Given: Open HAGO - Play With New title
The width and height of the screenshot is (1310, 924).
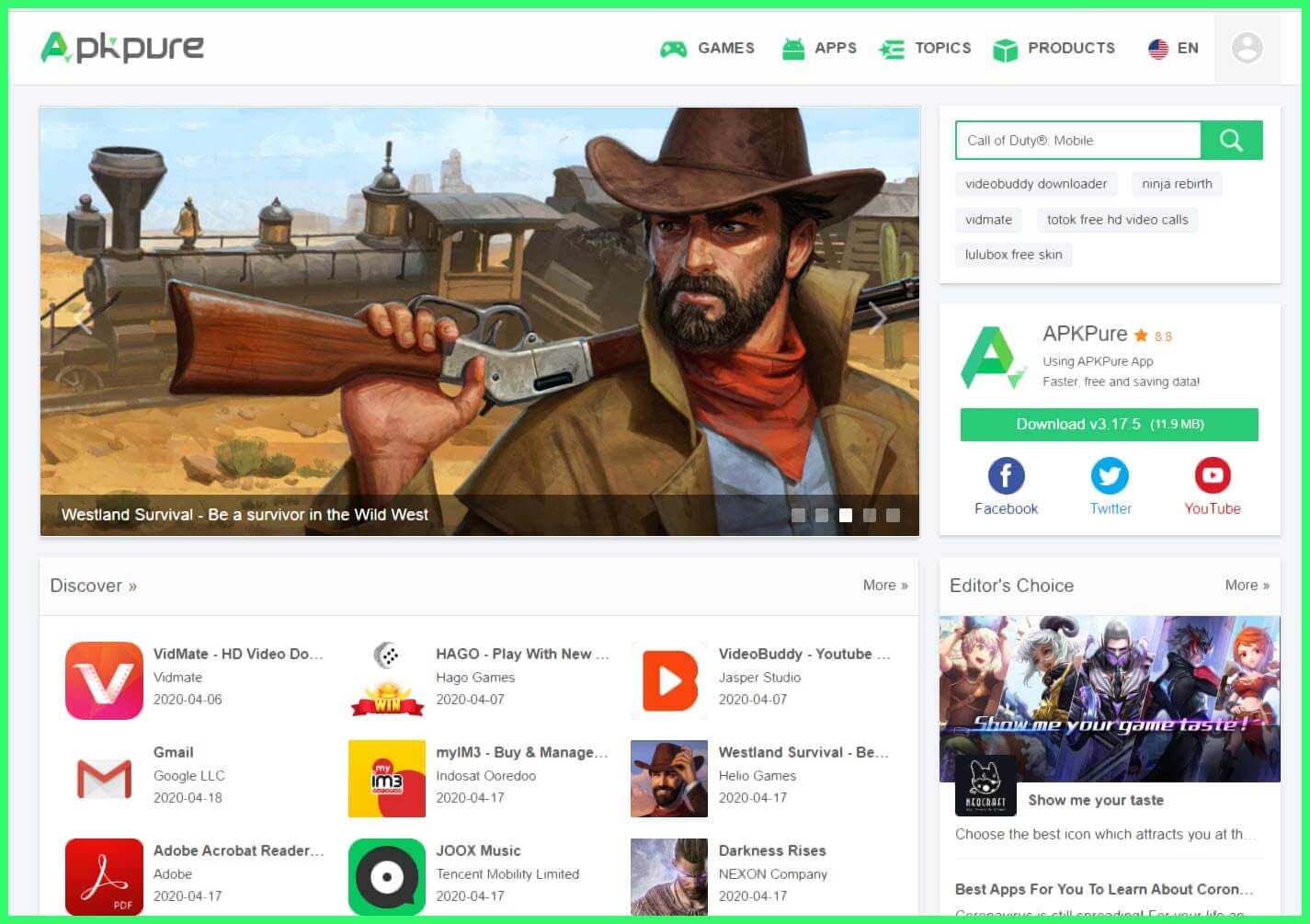Looking at the screenshot, I should 522,654.
